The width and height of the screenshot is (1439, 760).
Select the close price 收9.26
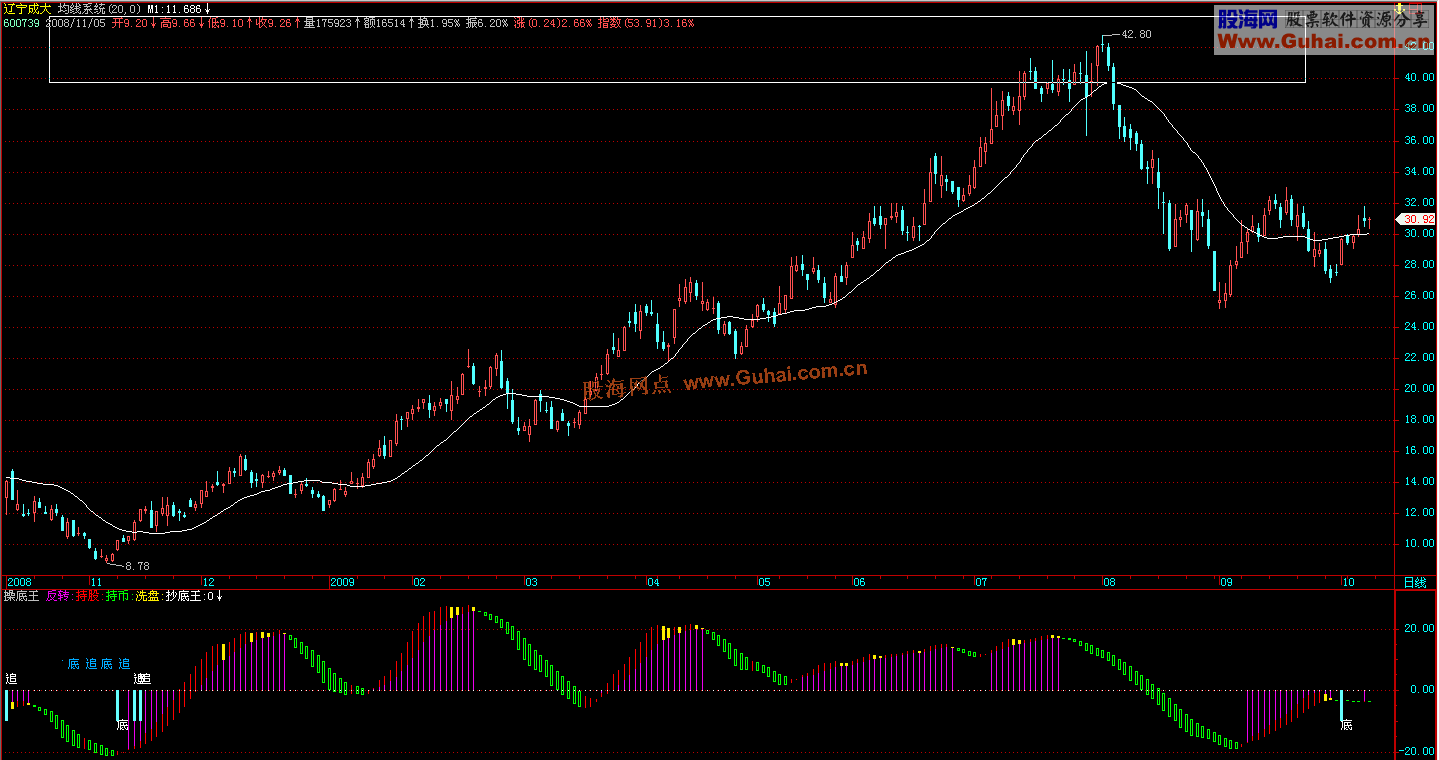click(274, 22)
